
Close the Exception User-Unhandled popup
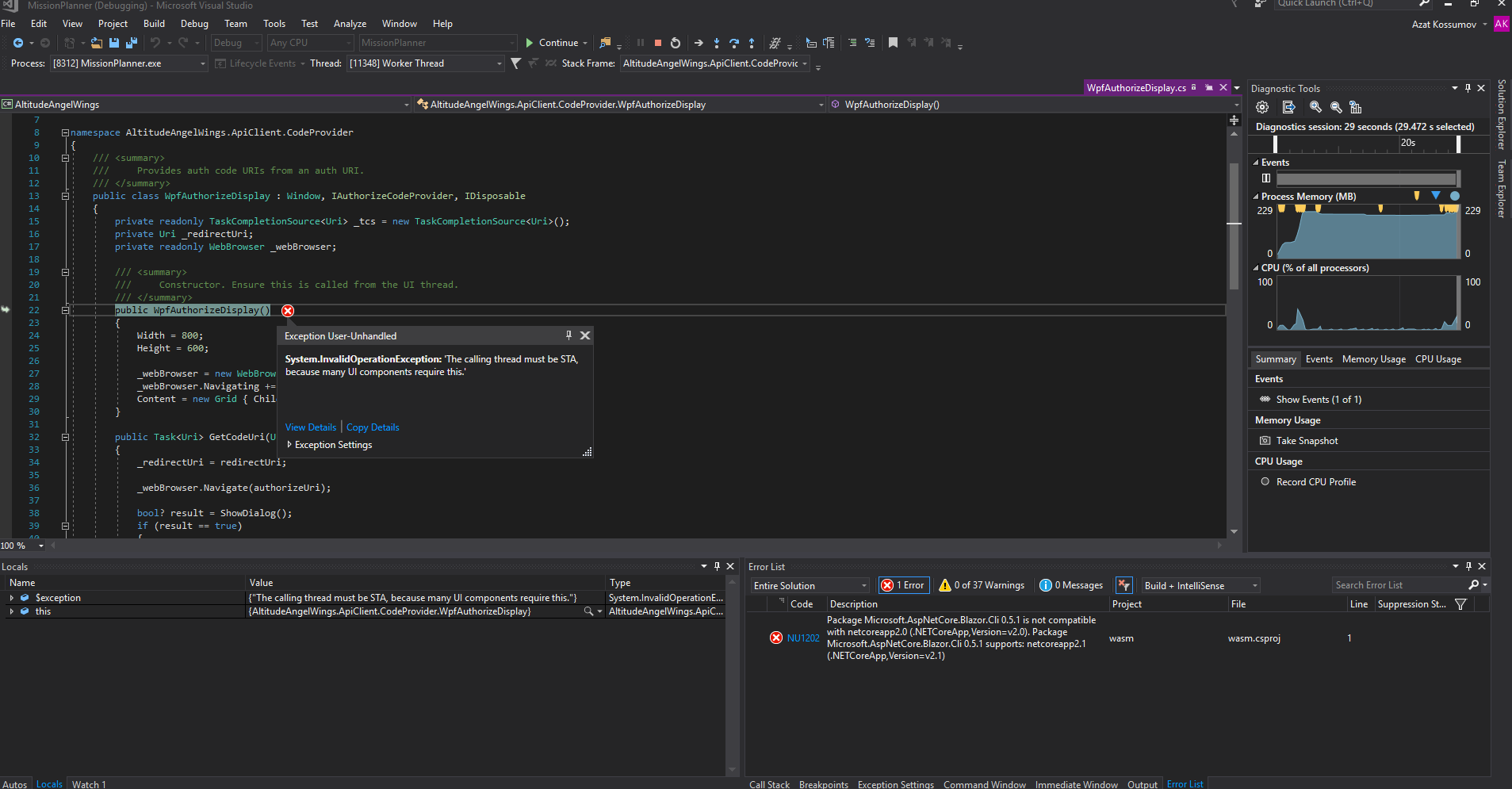tap(585, 335)
